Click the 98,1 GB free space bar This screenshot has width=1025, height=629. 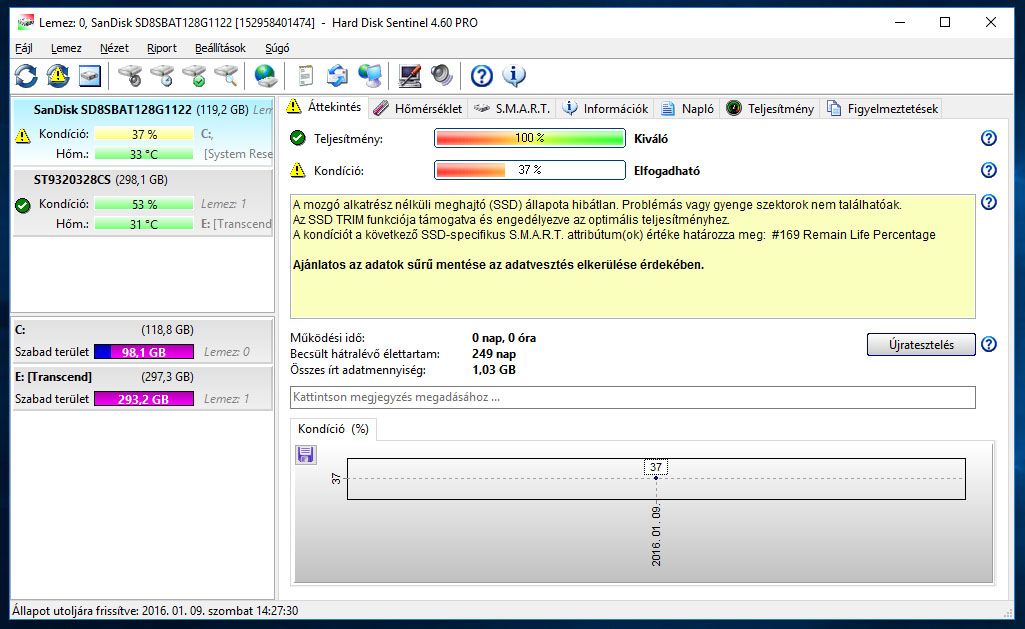pos(144,352)
